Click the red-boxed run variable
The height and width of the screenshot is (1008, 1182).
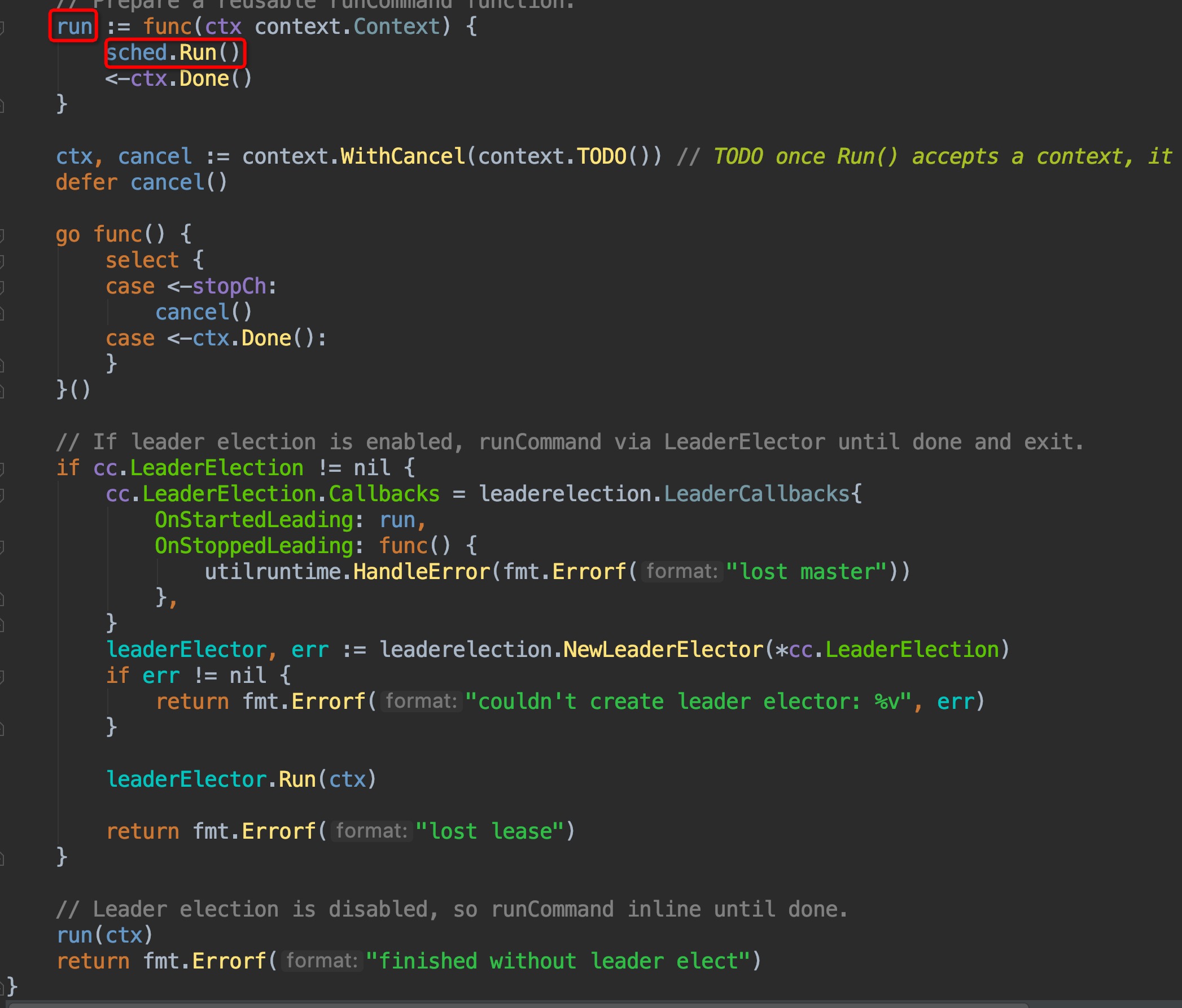click(x=73, y=26)
